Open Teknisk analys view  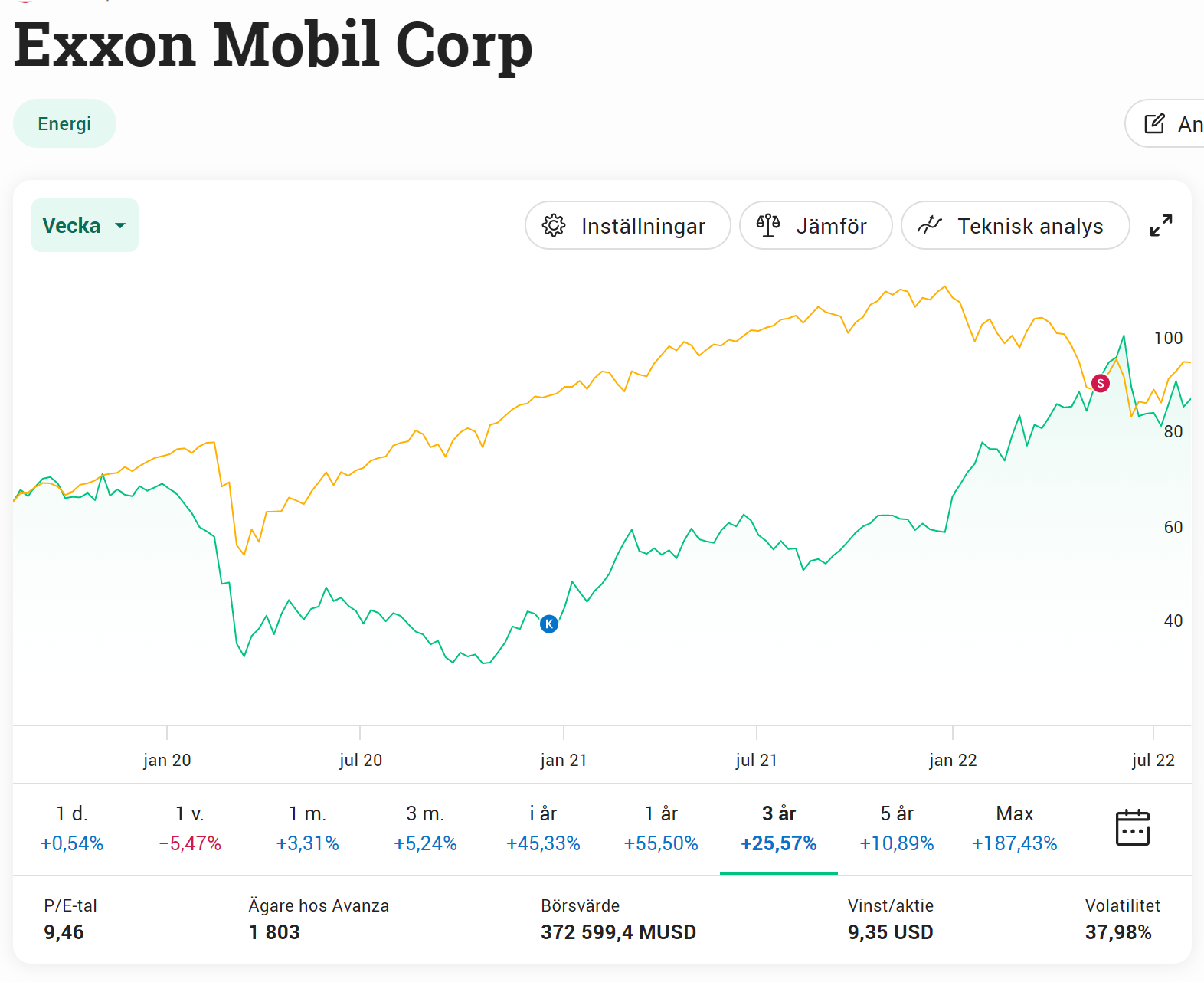[x=1015, y=226]
